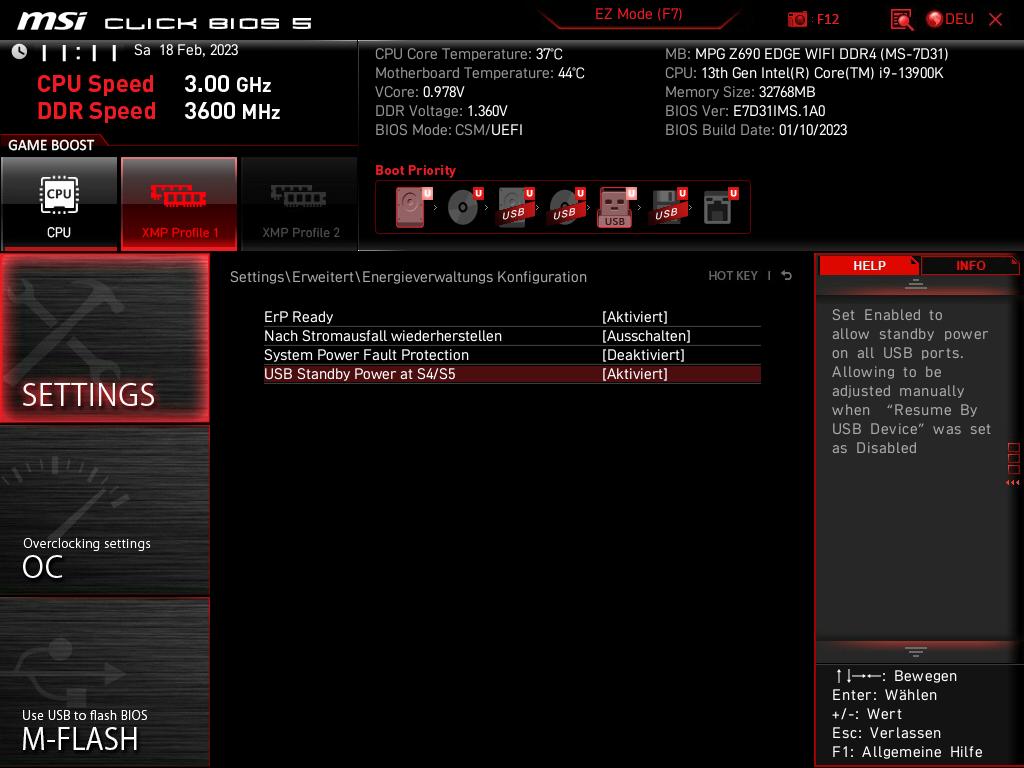This screenshot has height=768, width=1024.
Task: Click the F12 screenshot camera icon
Action: point(797,18)
